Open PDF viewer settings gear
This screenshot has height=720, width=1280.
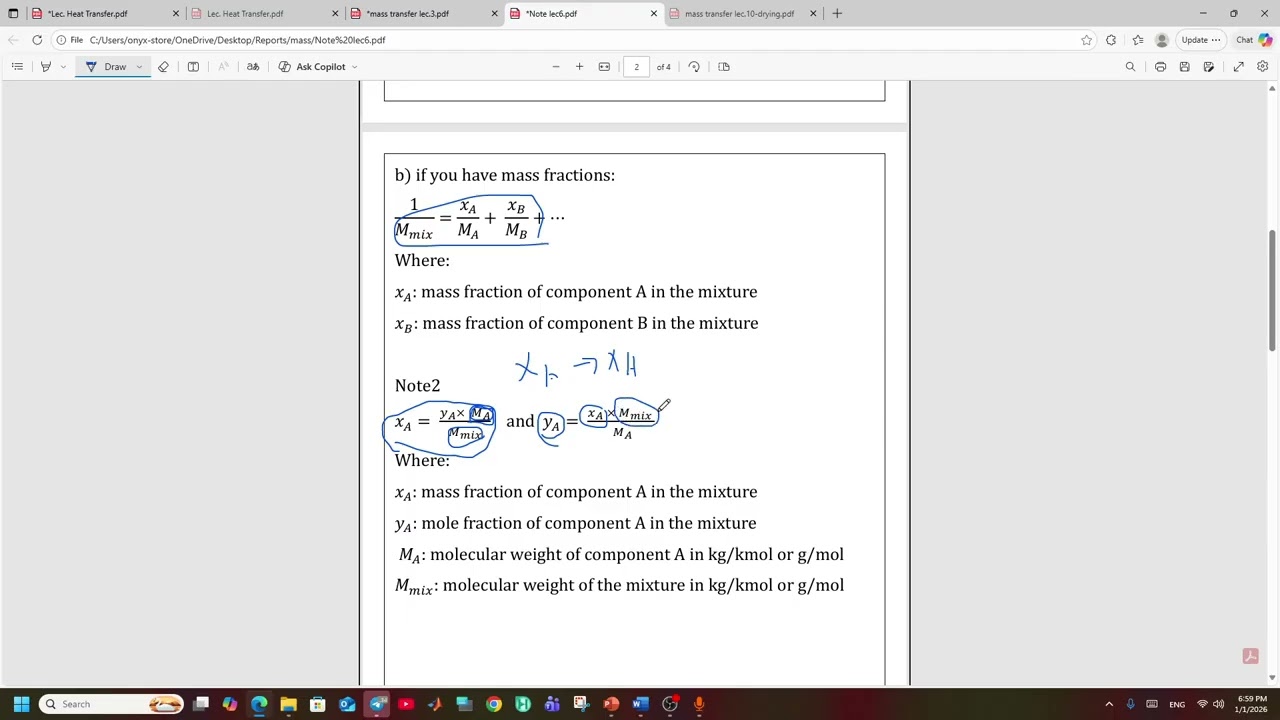[1262, 67]
